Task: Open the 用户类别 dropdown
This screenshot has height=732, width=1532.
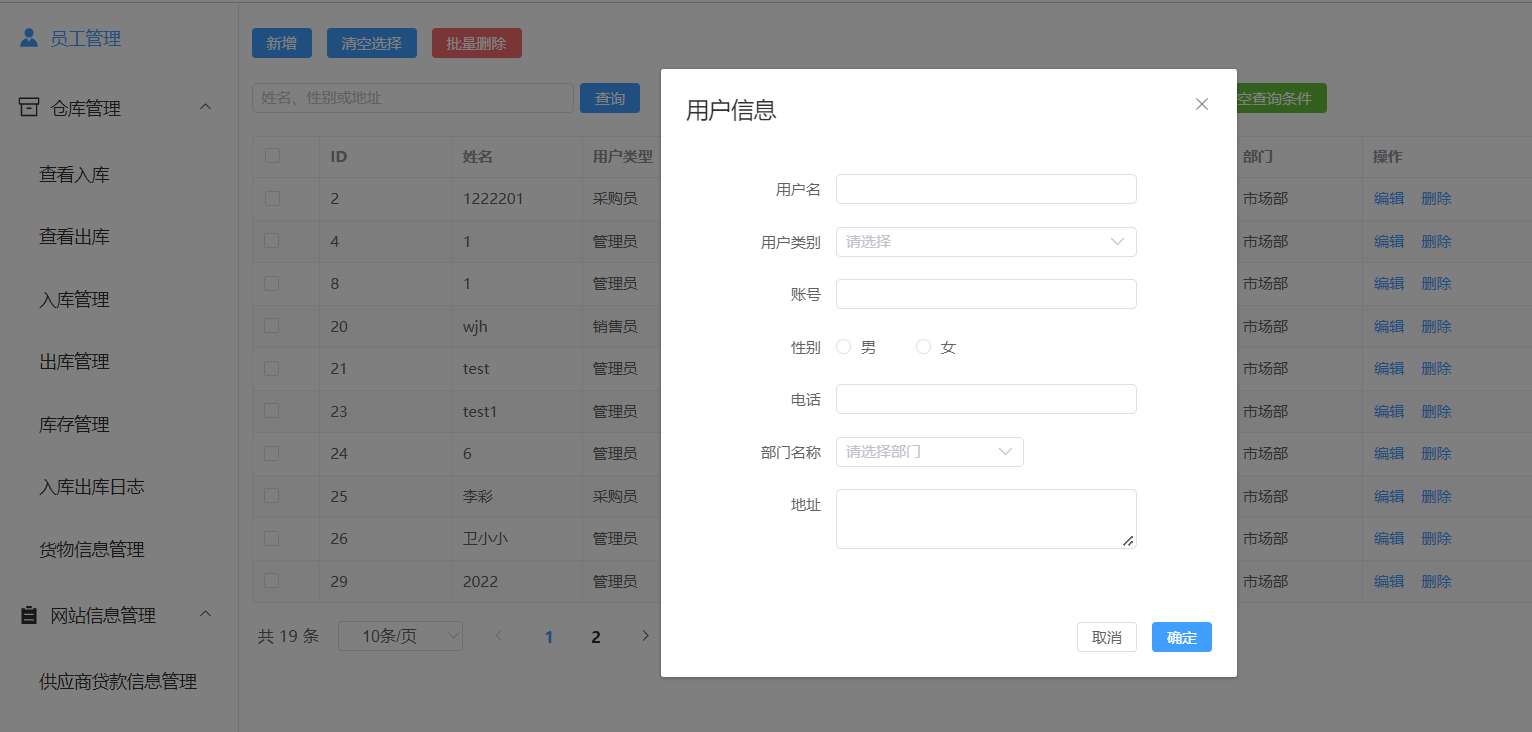Action: (x=986, y=242)
